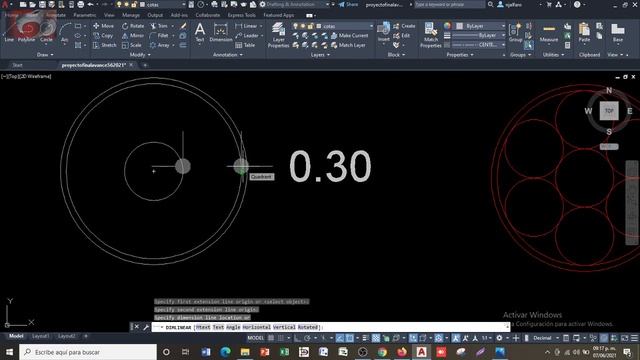640x360 pixels.
Task: Select the Scale tool
Action: point(132,45)
